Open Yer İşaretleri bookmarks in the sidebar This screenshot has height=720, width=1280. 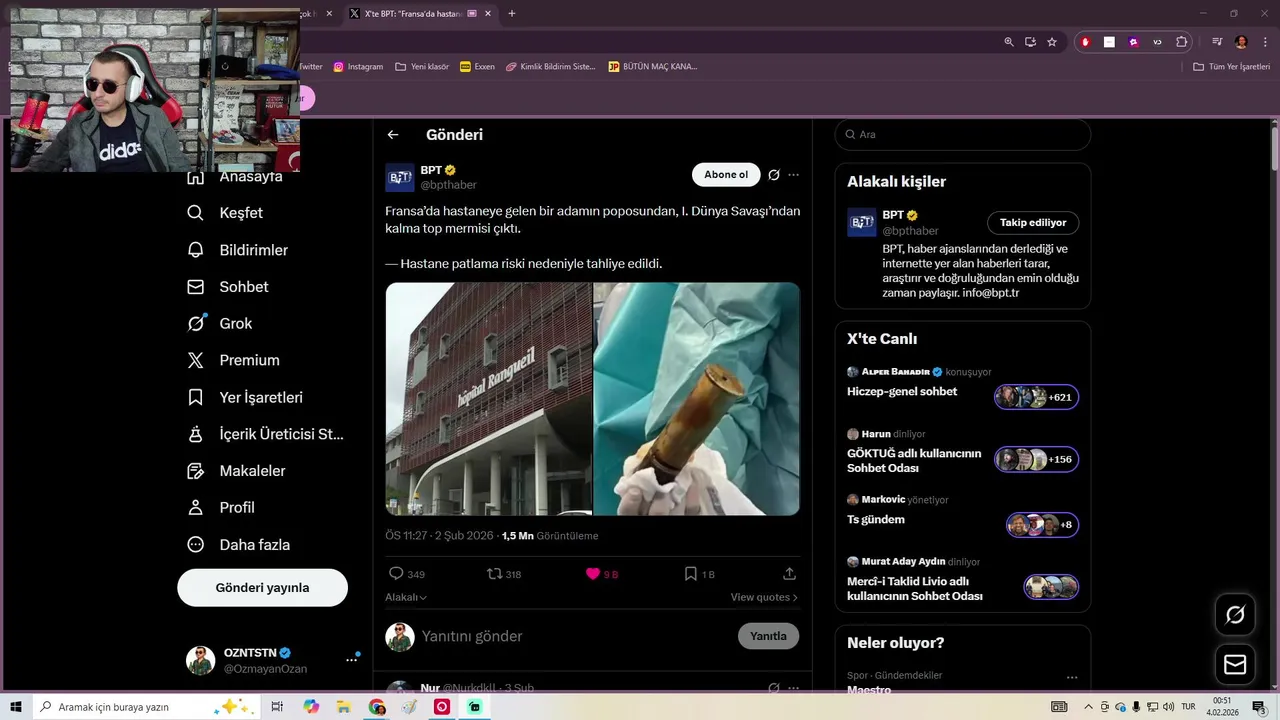tap(245, 397)
